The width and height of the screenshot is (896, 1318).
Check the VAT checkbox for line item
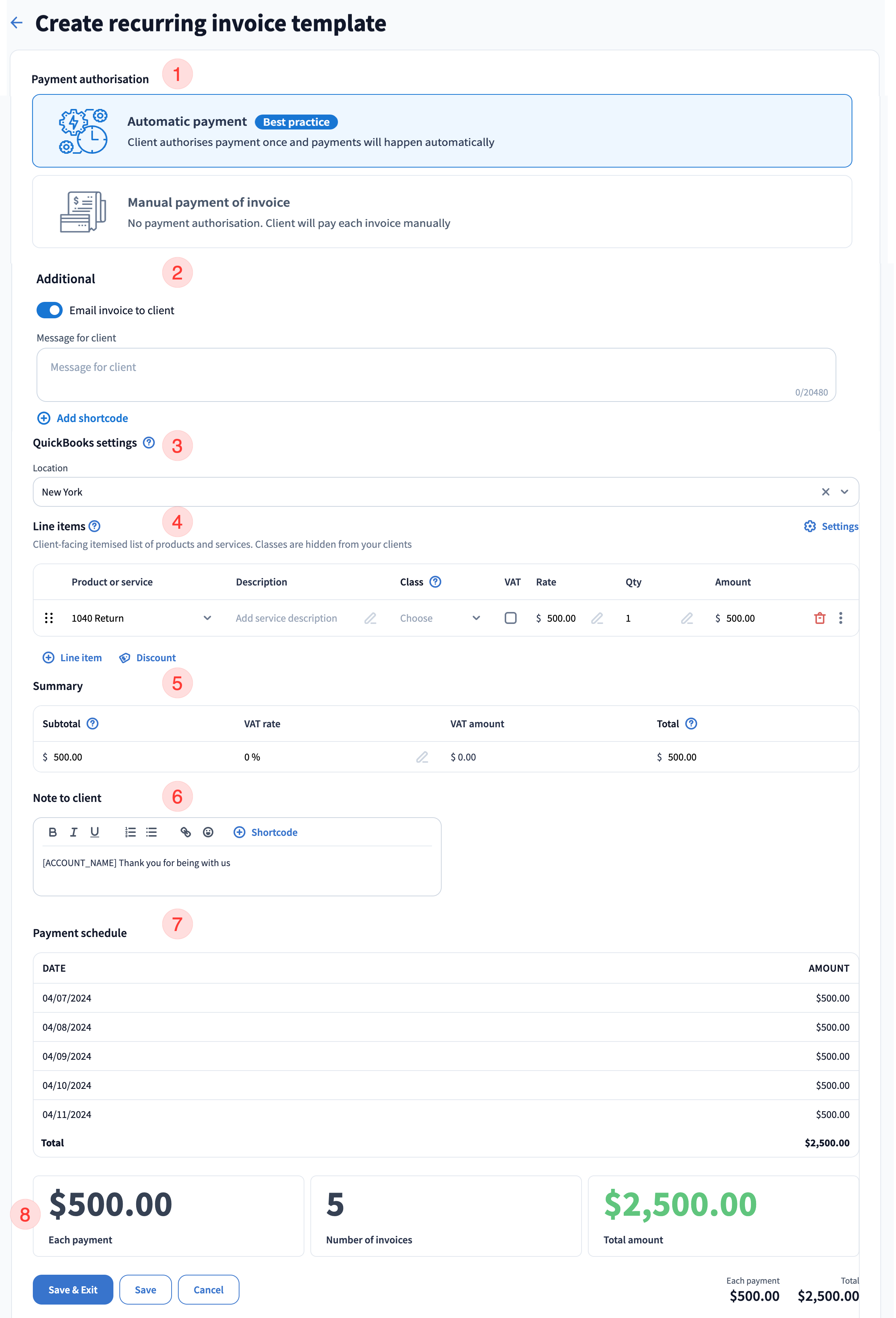click(510, 618)
